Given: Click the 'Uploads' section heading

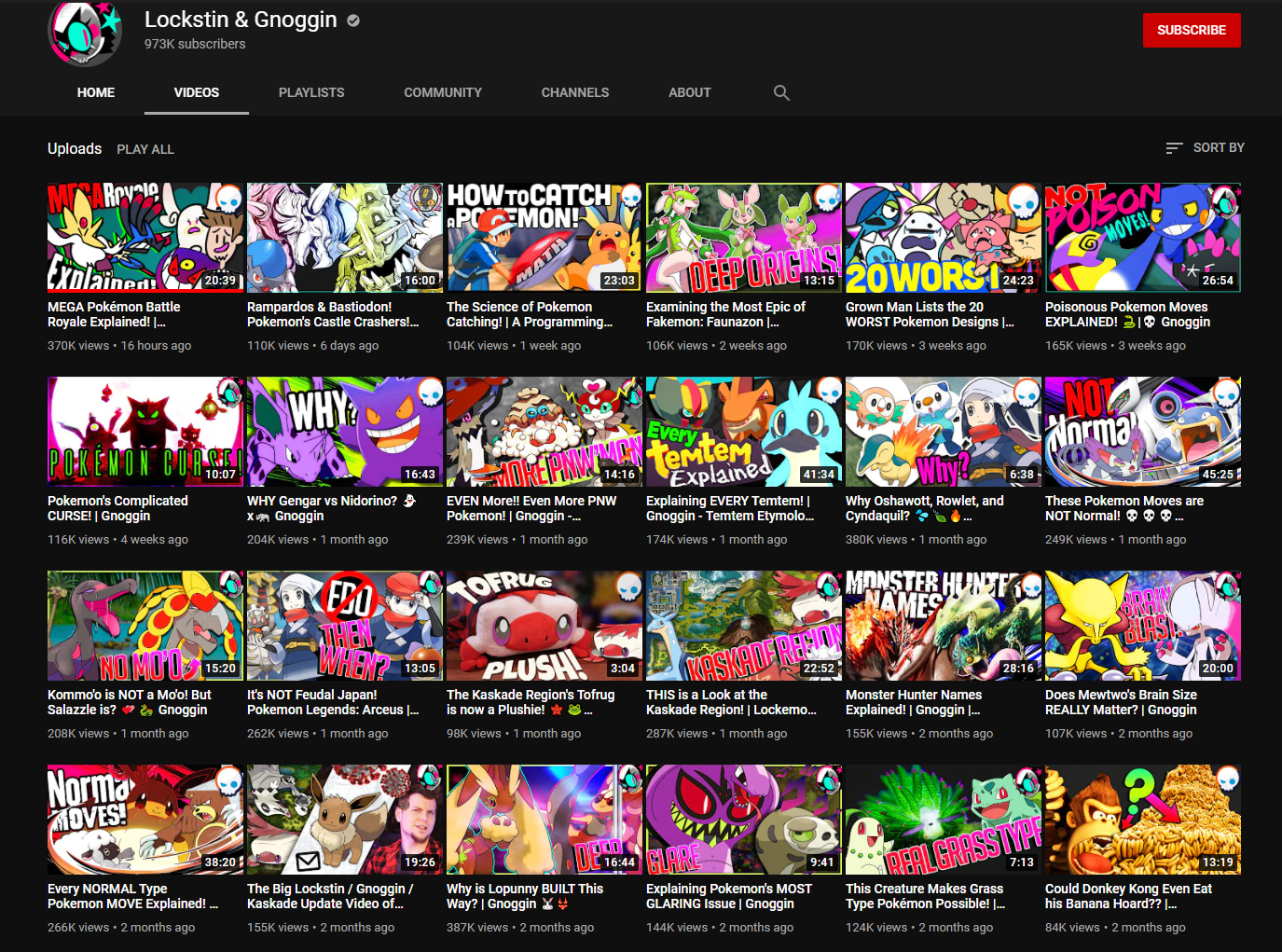Looking at the screenshot, I should (75, 148).
